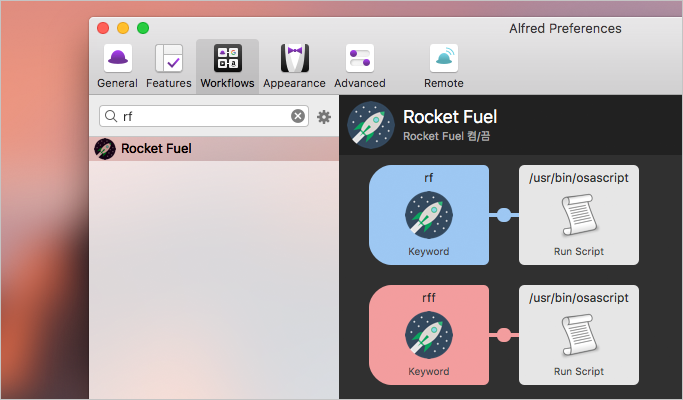Screen dimensions: 683x400
Task: Select the Rocket Fuel workflow in the list
Action: click(214, 149)
